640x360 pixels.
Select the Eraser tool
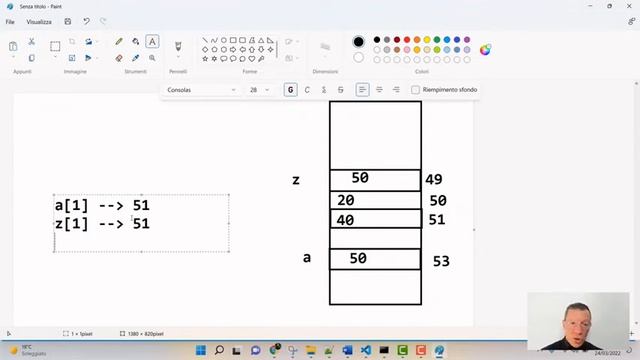(x=119, y=58)
